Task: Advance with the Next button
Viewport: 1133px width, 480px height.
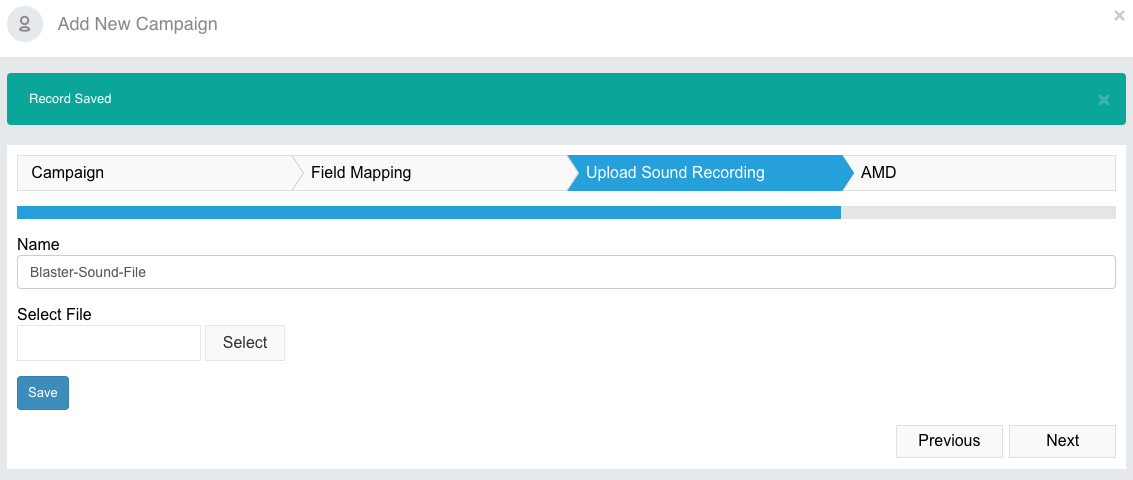Action: pyautogui.click(x=1062, y=441)
